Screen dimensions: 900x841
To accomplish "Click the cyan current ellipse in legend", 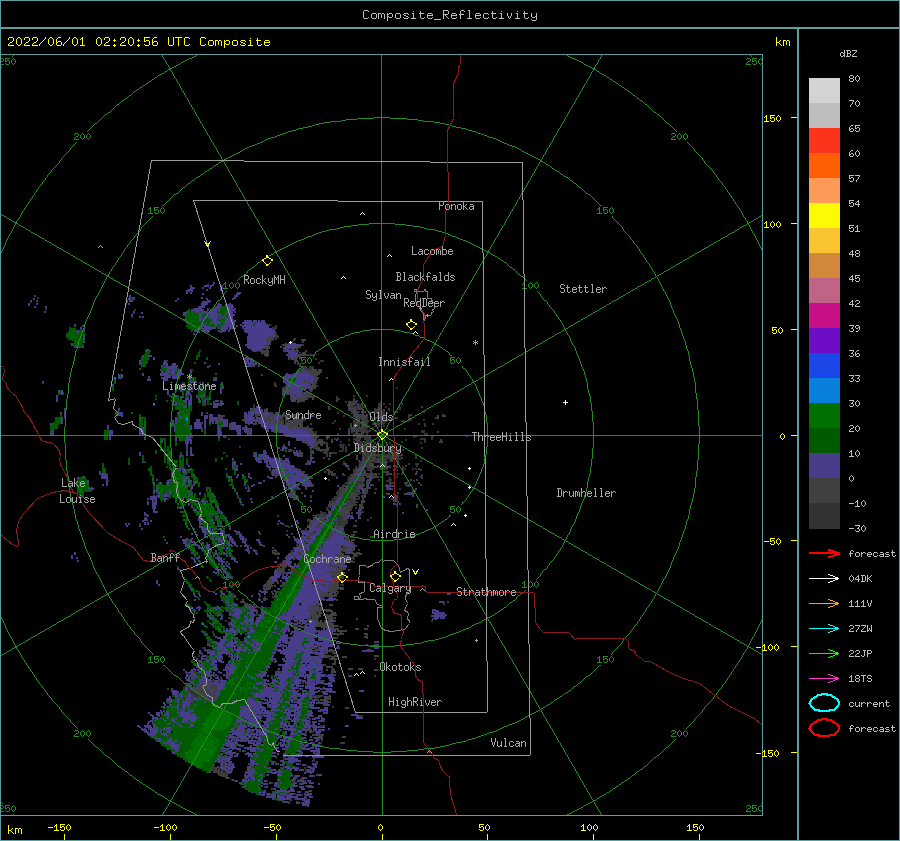I will pos(824,703).
